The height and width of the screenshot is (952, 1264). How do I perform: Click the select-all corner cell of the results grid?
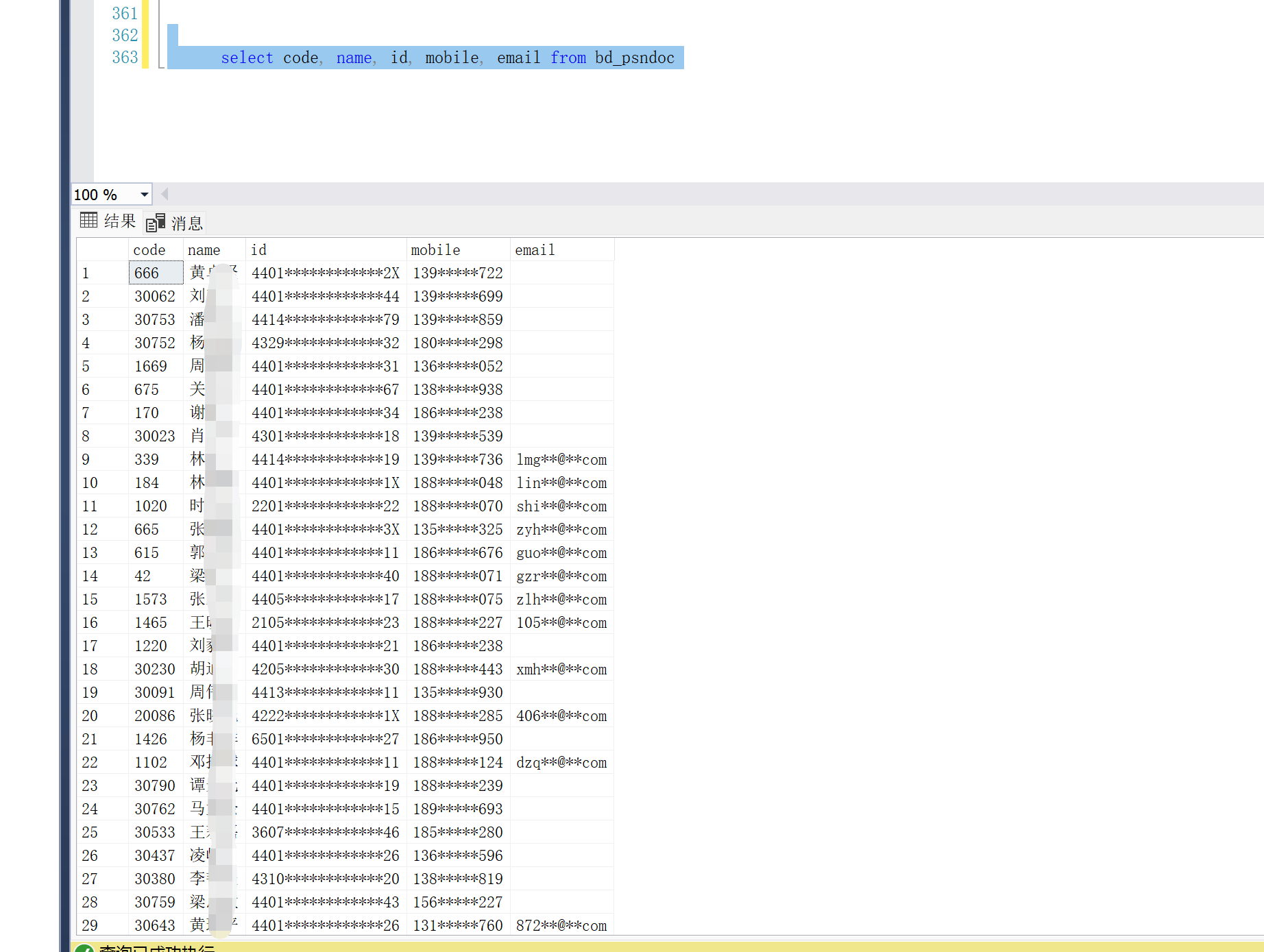pos(101,249)
